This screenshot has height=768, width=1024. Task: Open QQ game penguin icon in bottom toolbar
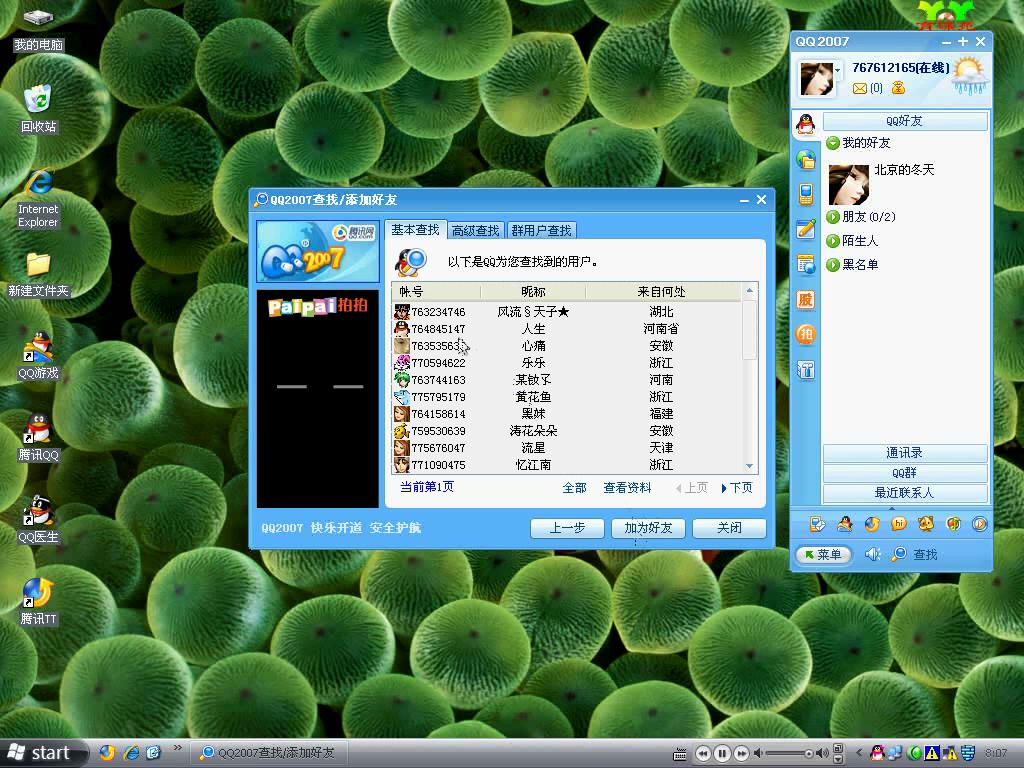click(844, 524)
